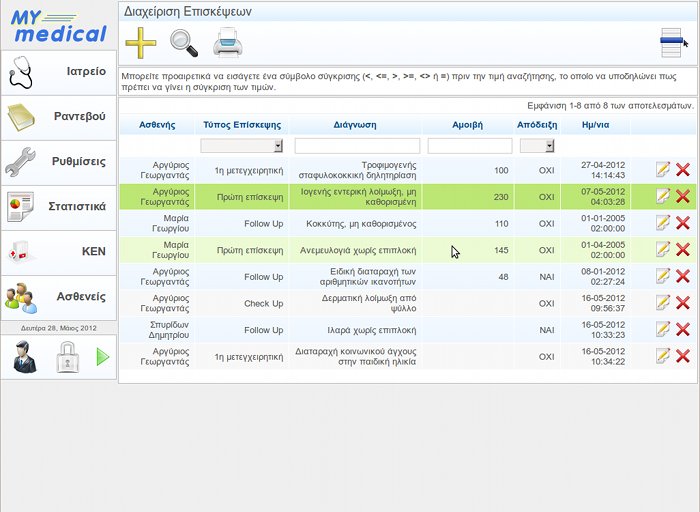700x512 pixels.
Task: Click the date Δευτέρα 28, Μάιος 2012
Action: point(58,328)
